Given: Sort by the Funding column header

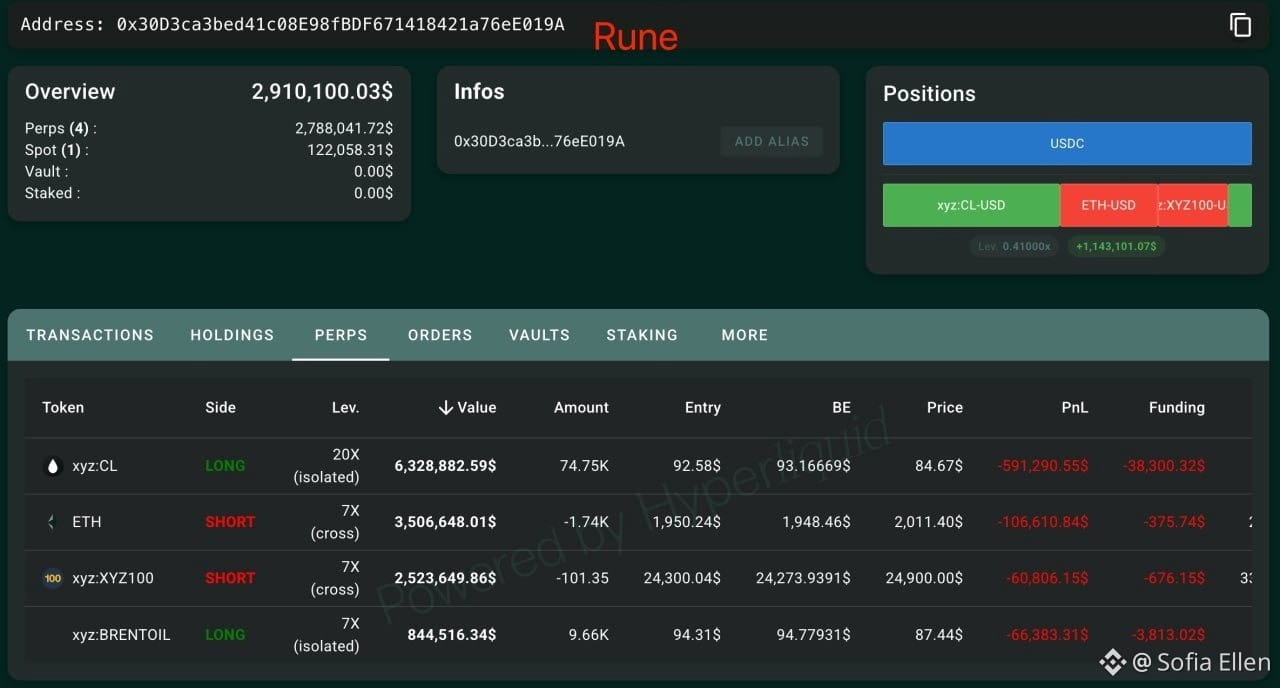Looking at the screenshot, I should [1176, 407].
